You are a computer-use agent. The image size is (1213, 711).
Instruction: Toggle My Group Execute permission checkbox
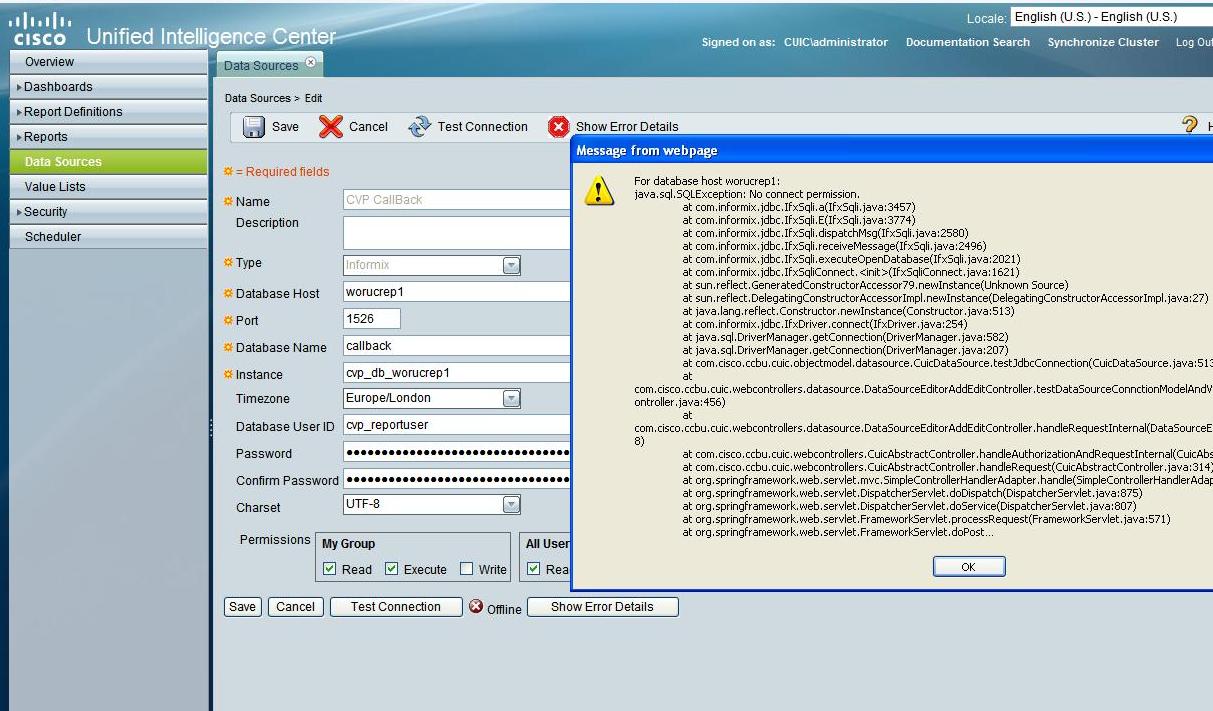[x=392, y=569]
